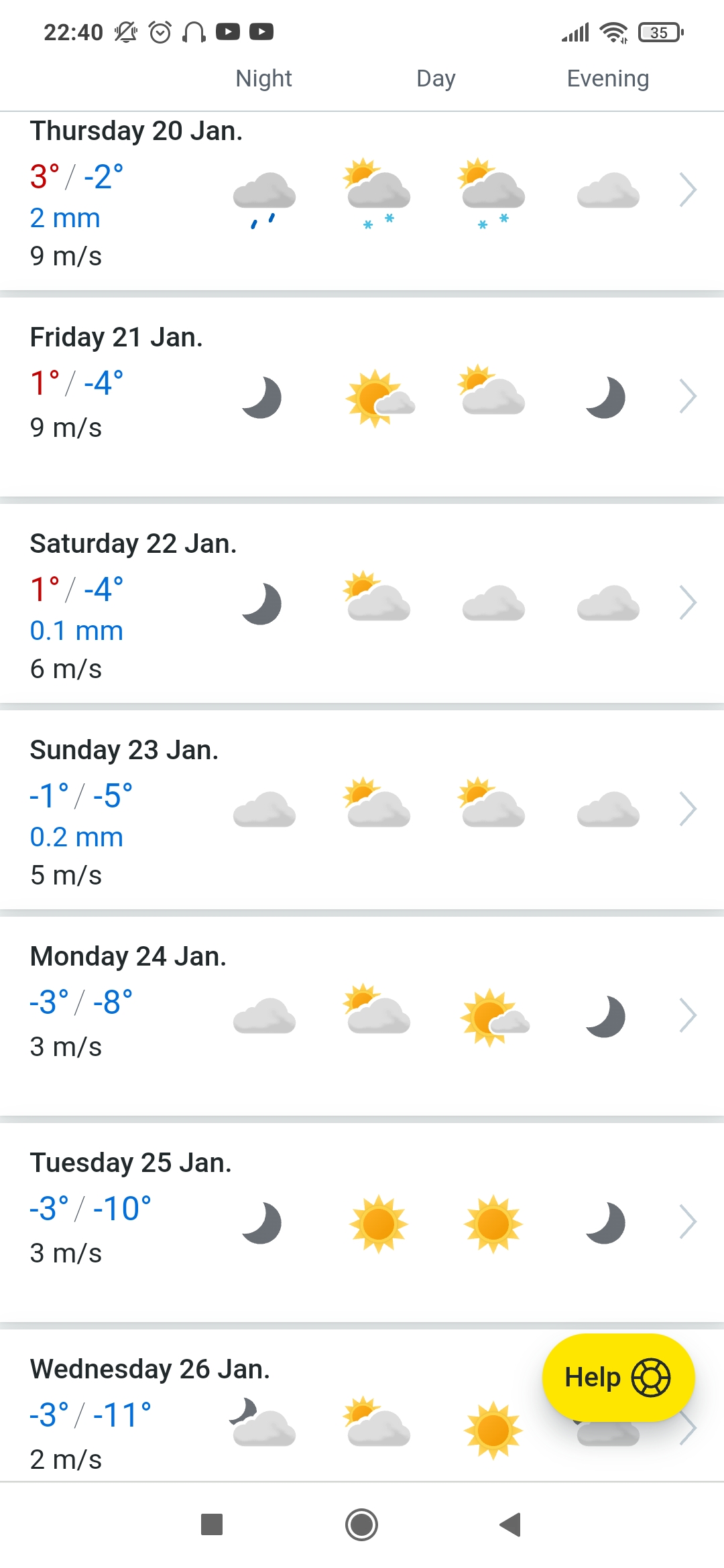This screenshot has width=724, height=1568.
Task: Open the Sunday 23 Jan. heading
Action: (125, 750)
